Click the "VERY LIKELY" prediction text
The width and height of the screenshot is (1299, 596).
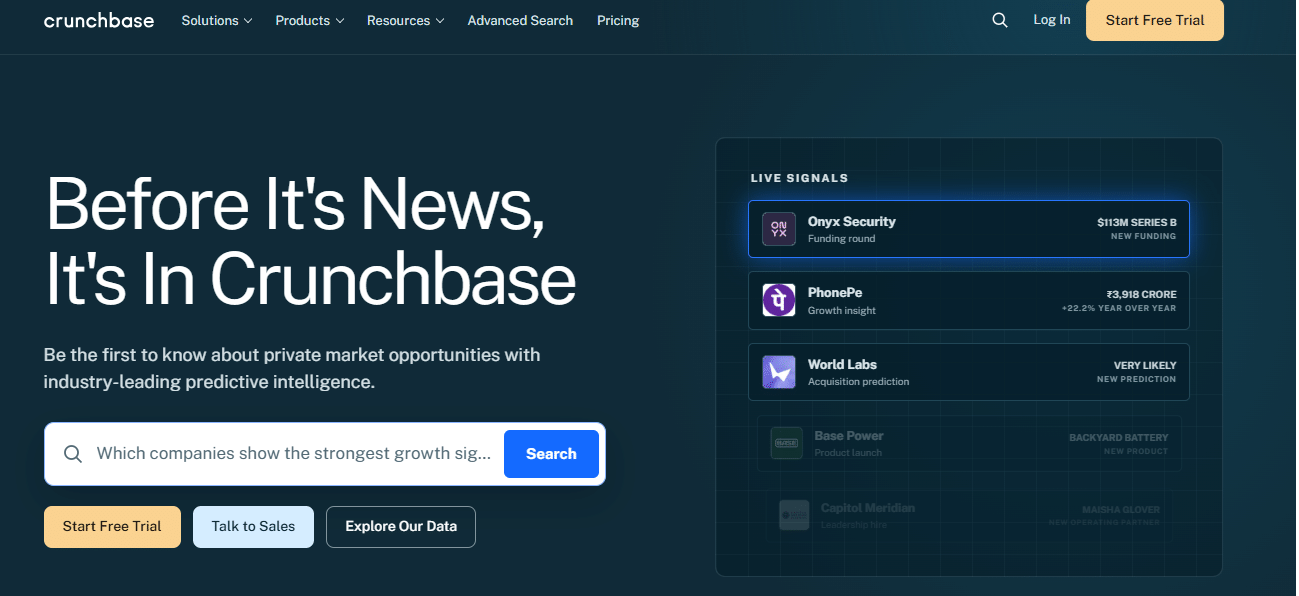pos(1145,366)
